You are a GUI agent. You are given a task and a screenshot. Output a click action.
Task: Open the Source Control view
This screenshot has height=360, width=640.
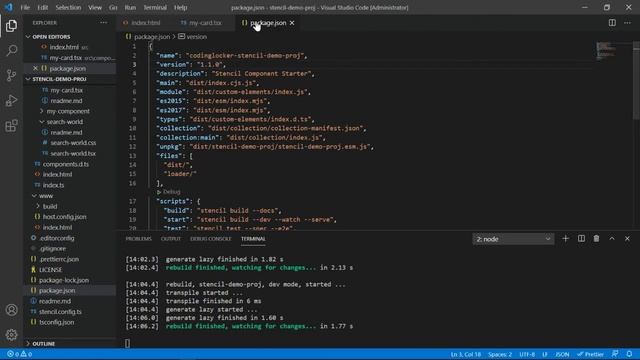point(11,76)
